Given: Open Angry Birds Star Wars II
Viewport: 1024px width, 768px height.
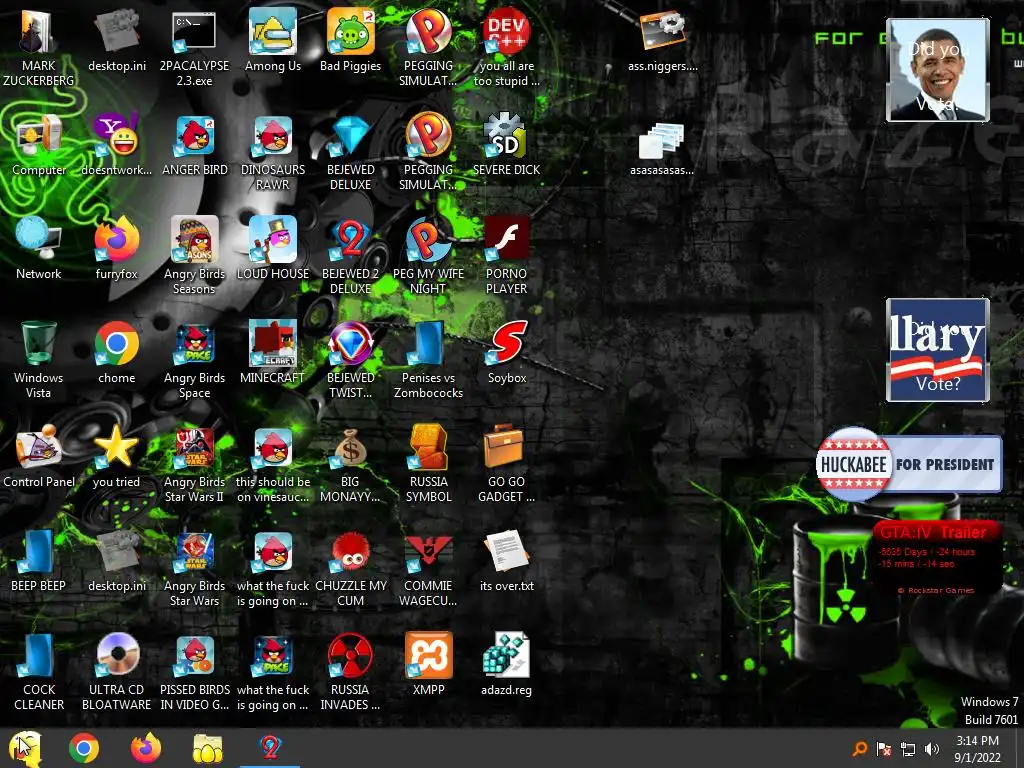Looking at the screenshot, I should pos(195,464).
